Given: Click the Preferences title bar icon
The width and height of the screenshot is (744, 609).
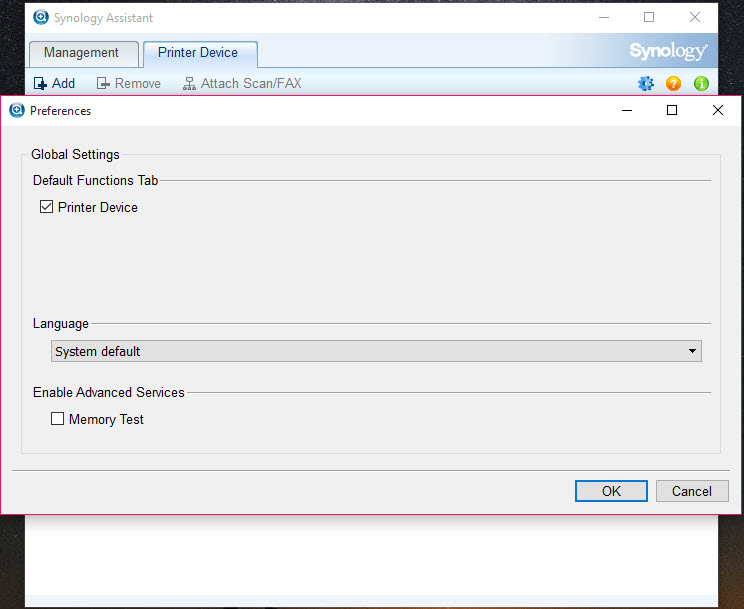Looking at the screenshot, I should pos(17,110).
